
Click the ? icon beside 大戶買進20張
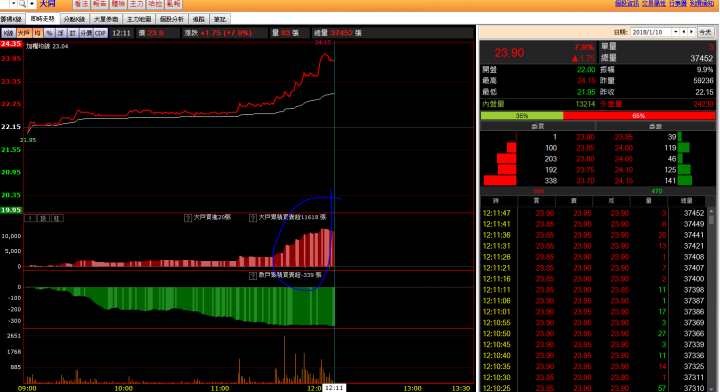click(188, 218)
